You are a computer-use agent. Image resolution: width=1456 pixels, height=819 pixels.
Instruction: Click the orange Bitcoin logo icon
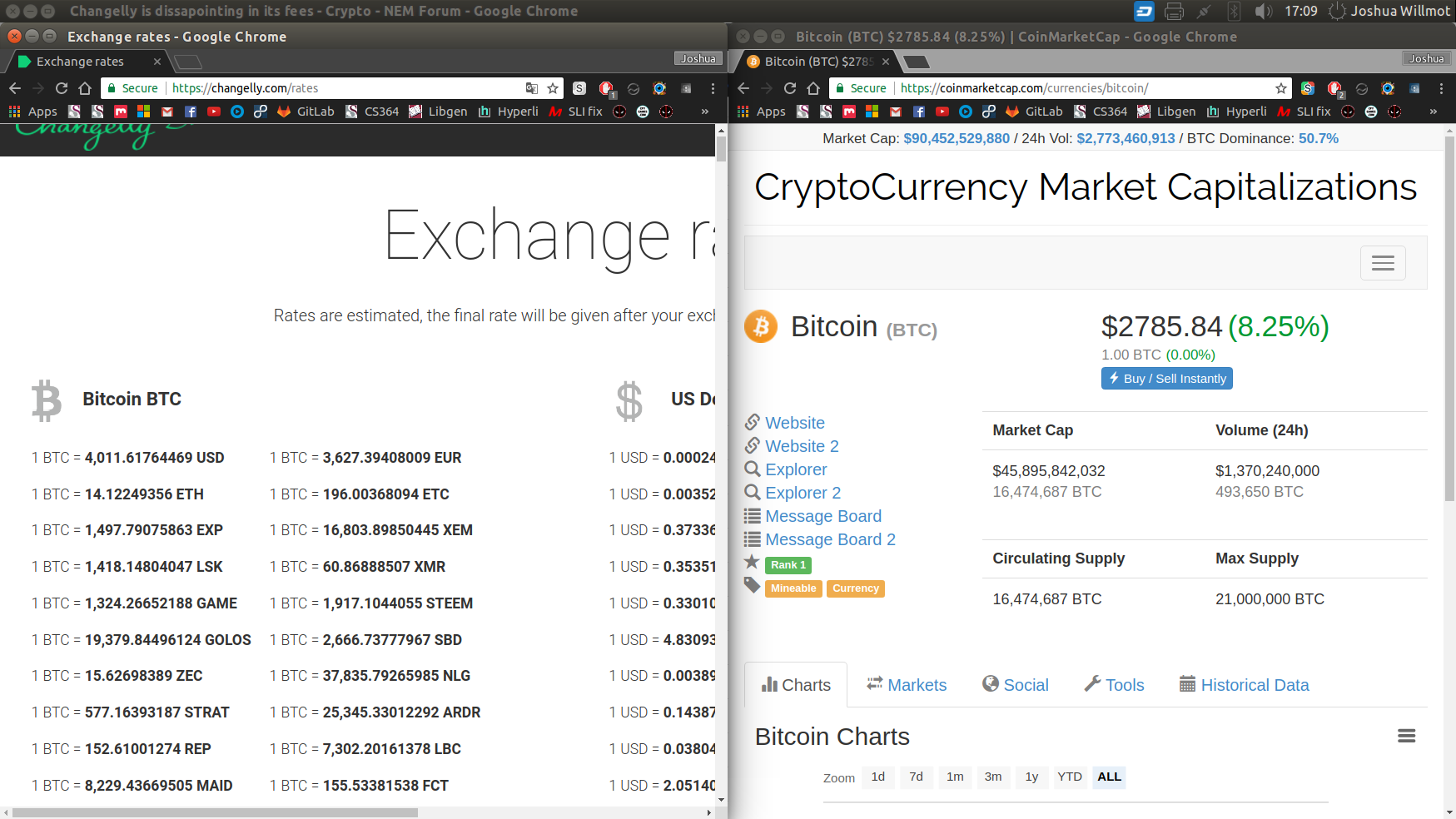pyautogui.click(x=761, y=326)
